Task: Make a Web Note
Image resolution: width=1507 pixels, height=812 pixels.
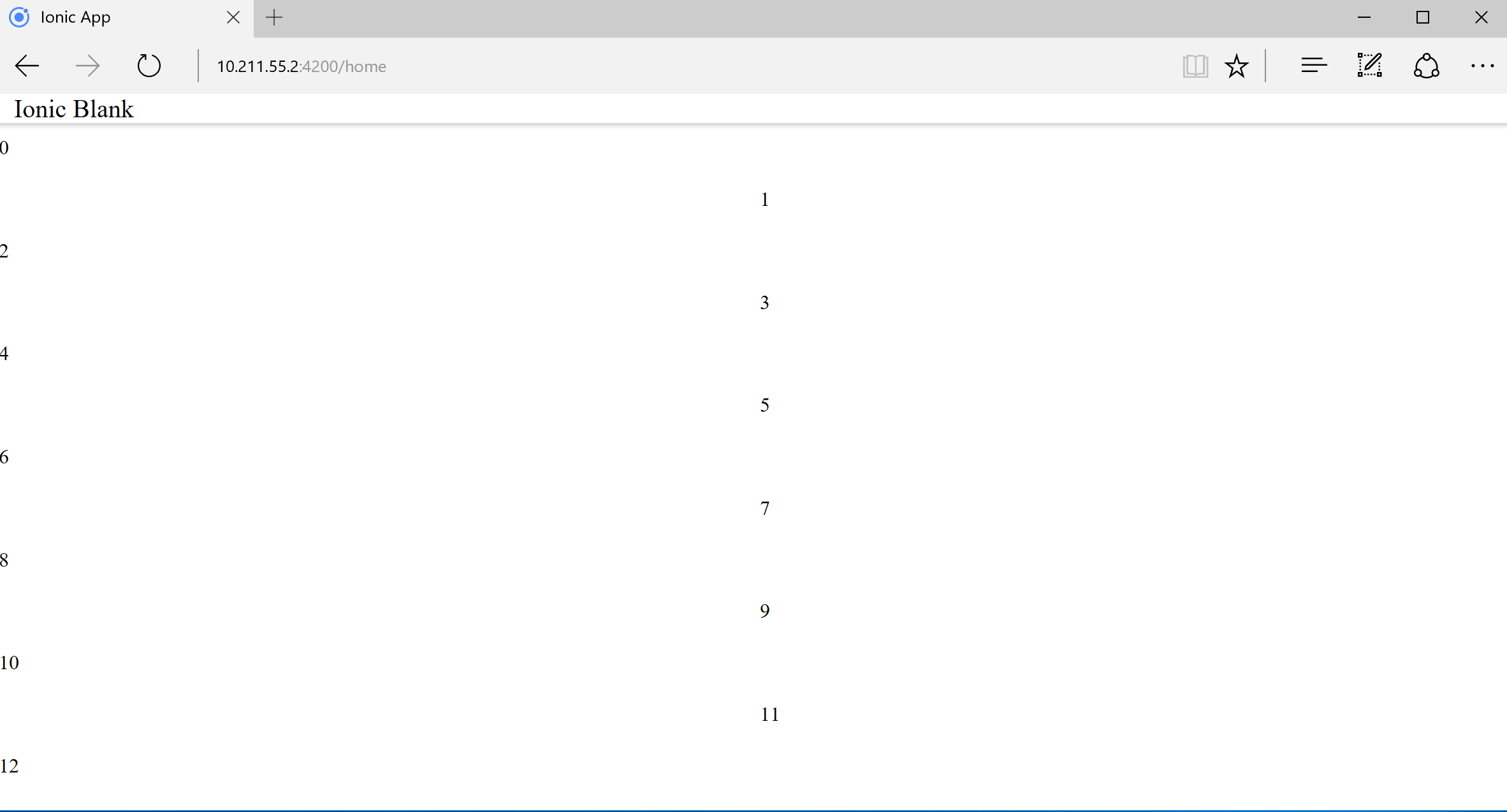Action: click(x=1369, y=66)
